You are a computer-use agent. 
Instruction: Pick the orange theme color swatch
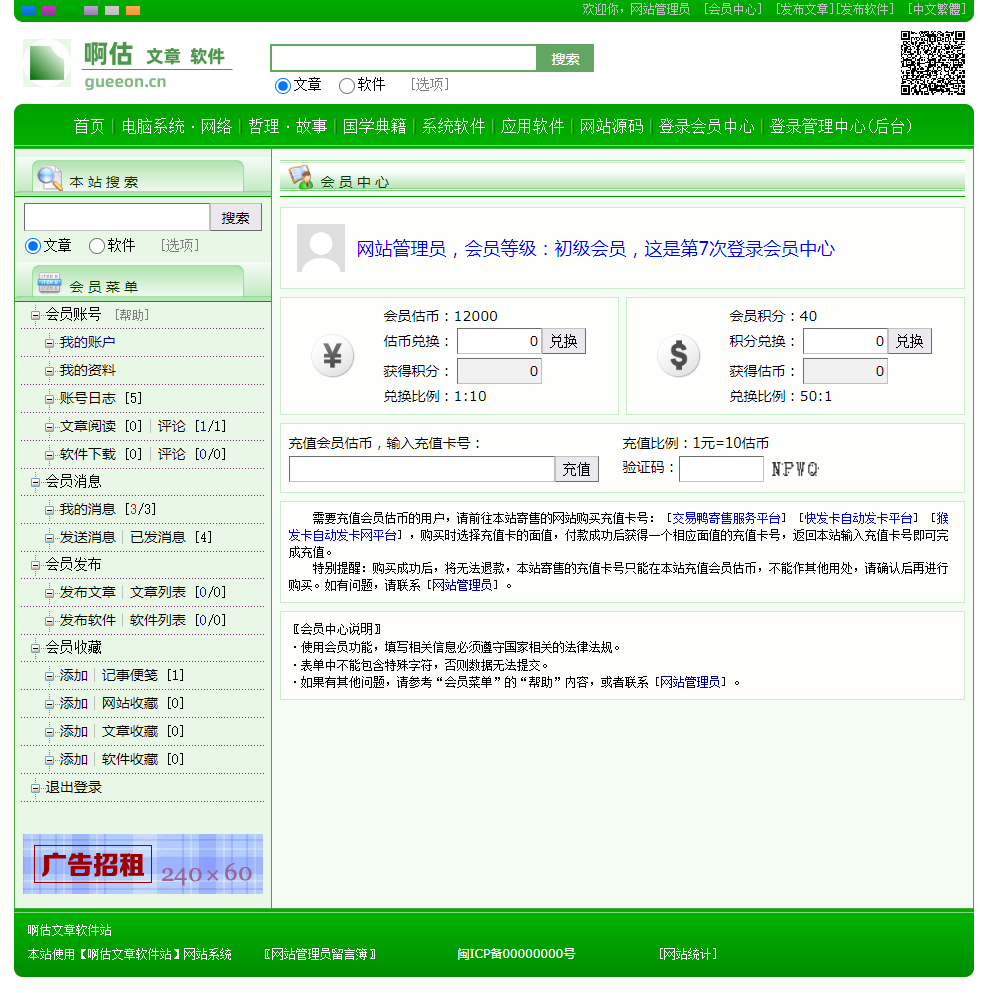point(133,10)
